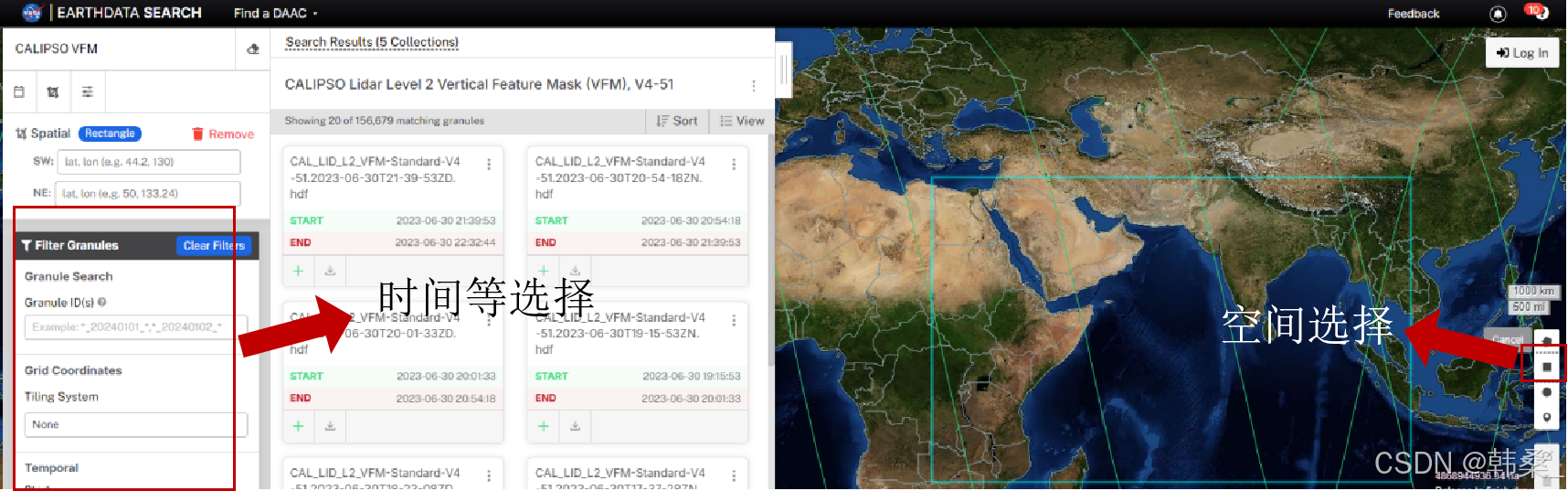Open the advanced search sliders icon
1568x491 pixels.
88,91
